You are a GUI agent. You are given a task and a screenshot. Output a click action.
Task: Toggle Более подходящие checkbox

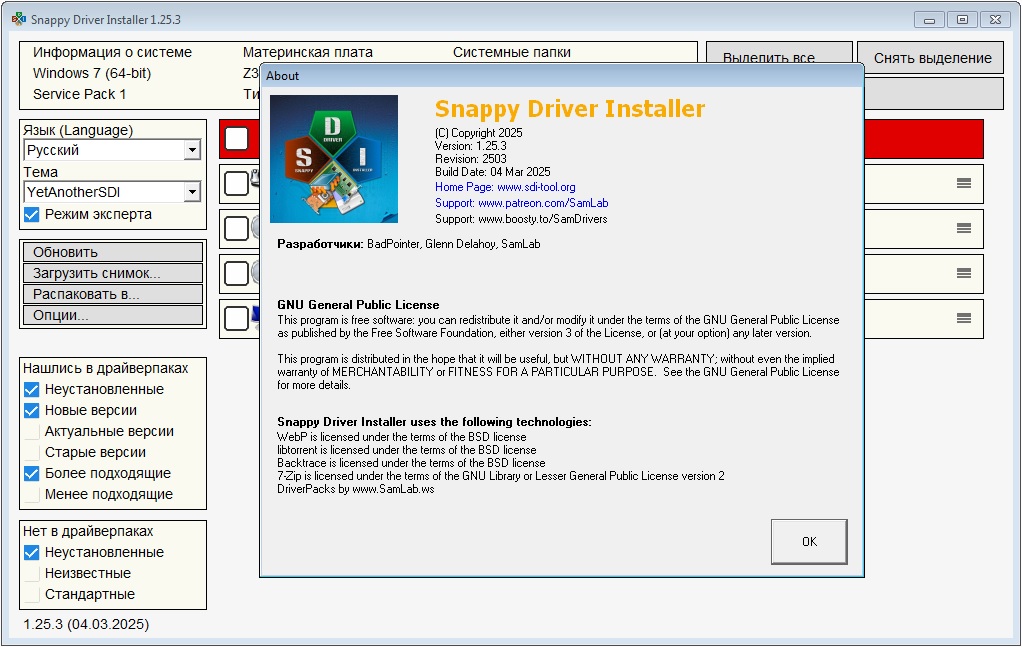tap(31, 474)
